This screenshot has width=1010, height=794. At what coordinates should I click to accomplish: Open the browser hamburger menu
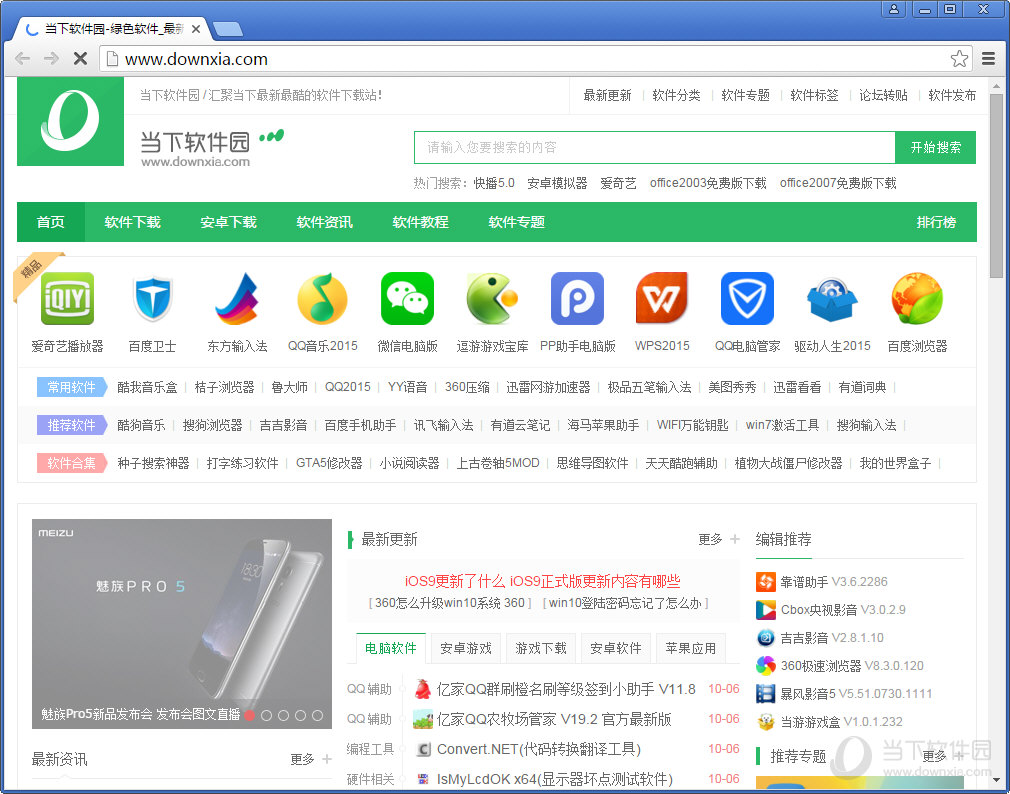(989, 59)
